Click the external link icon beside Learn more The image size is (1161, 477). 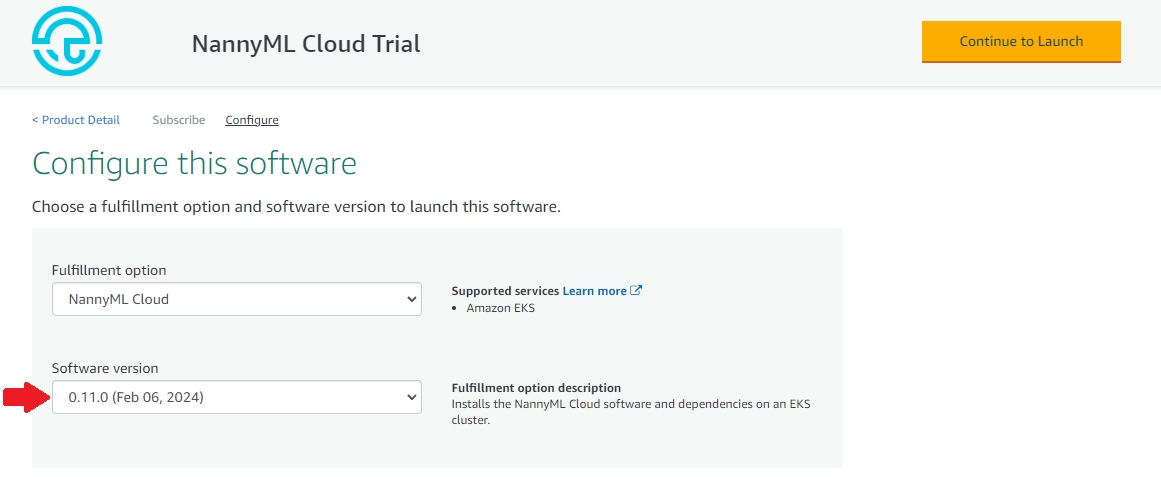pyautogui.click(x=636, y=291)
